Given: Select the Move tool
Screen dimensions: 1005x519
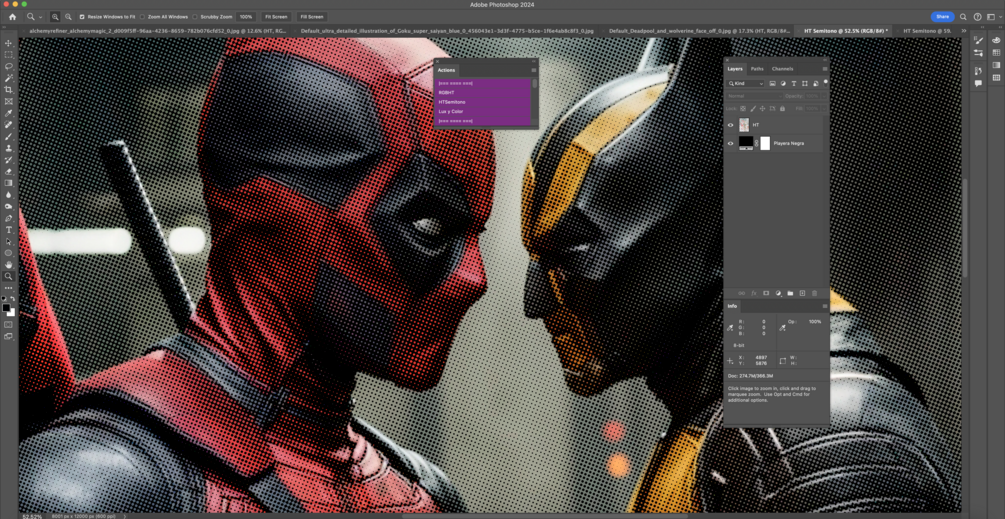Looking at the screenshot, I should point(9,43).
